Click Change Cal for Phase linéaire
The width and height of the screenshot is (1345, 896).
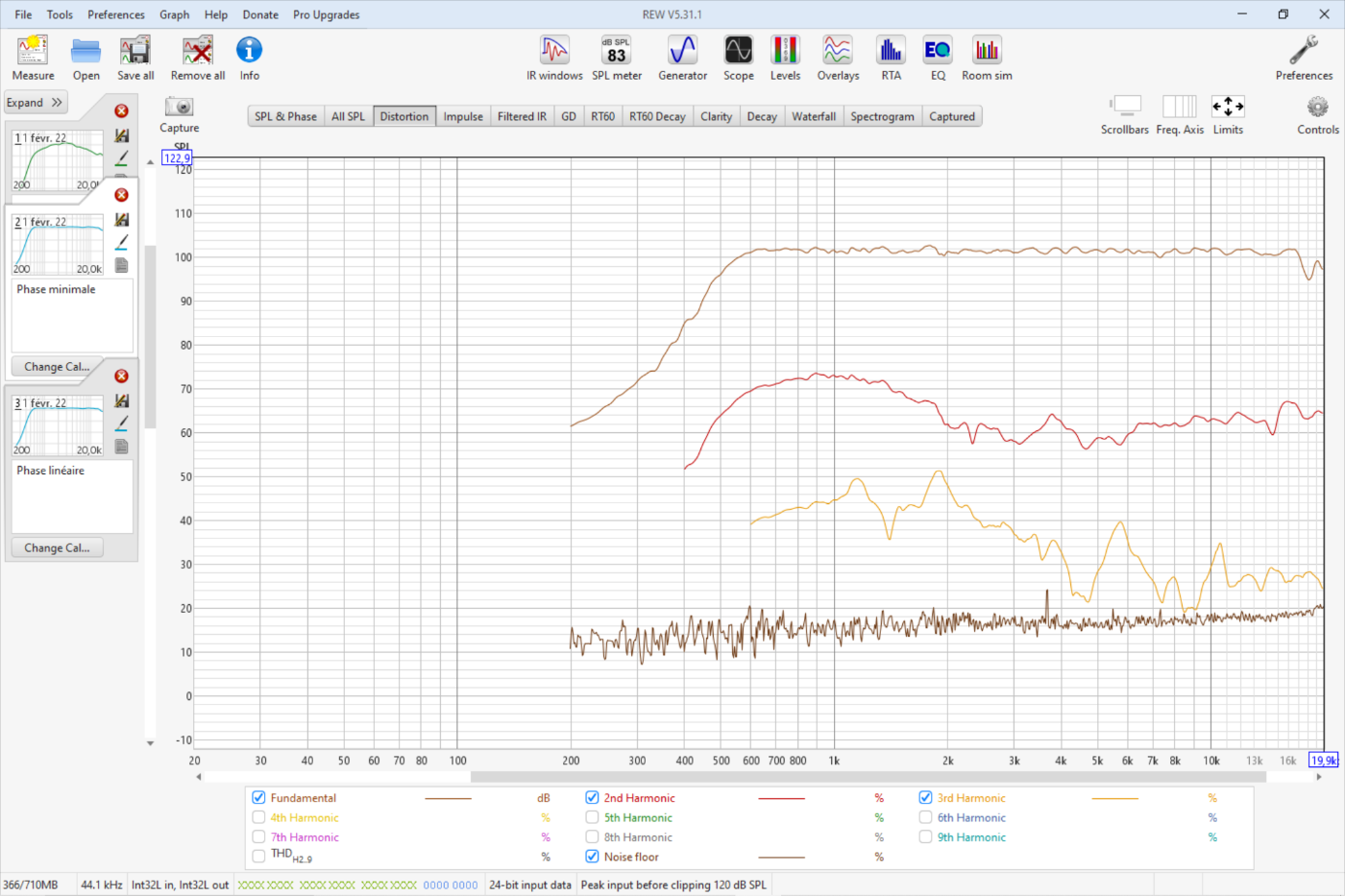pyautogui.click(x=57, y=548)
